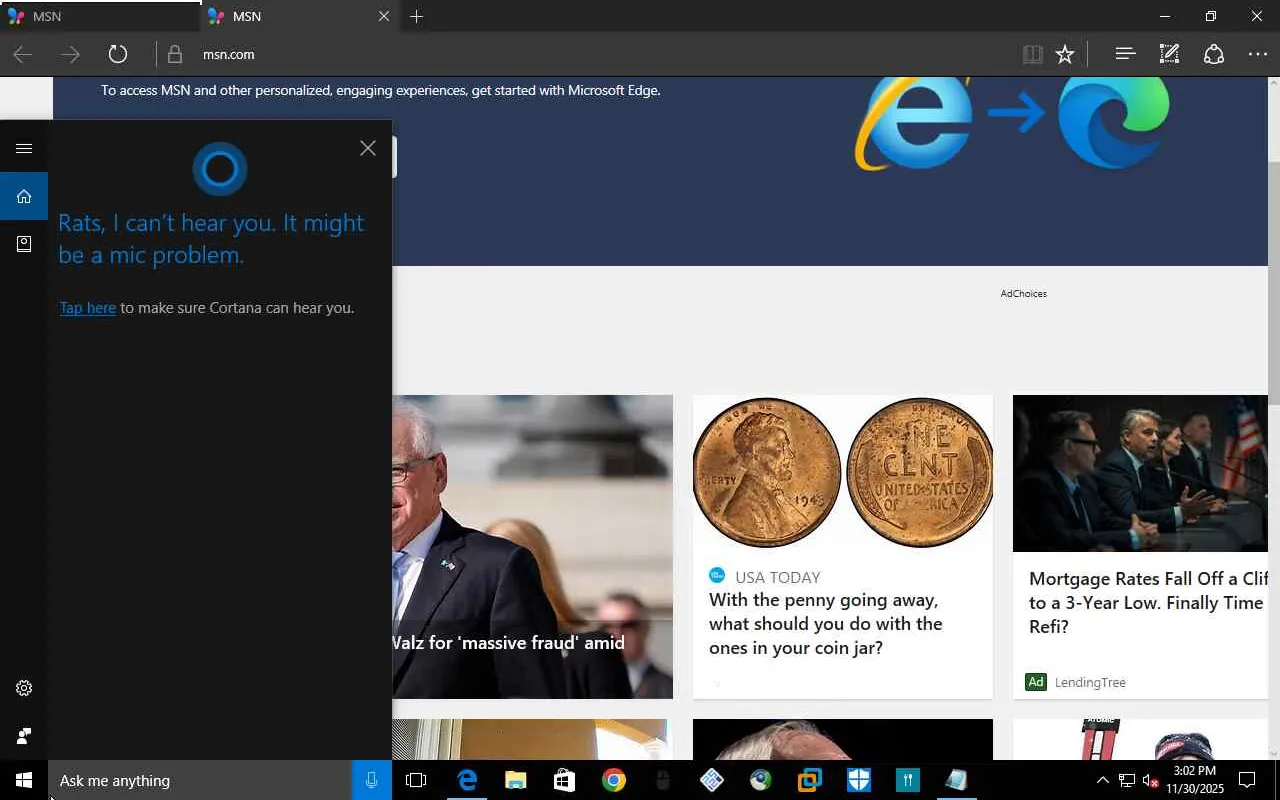Image resolution: width=1280 pixels, height=800 pixels.
Task: Open the teal fork-and-knife taskbar app
Action: click(907, 780)
